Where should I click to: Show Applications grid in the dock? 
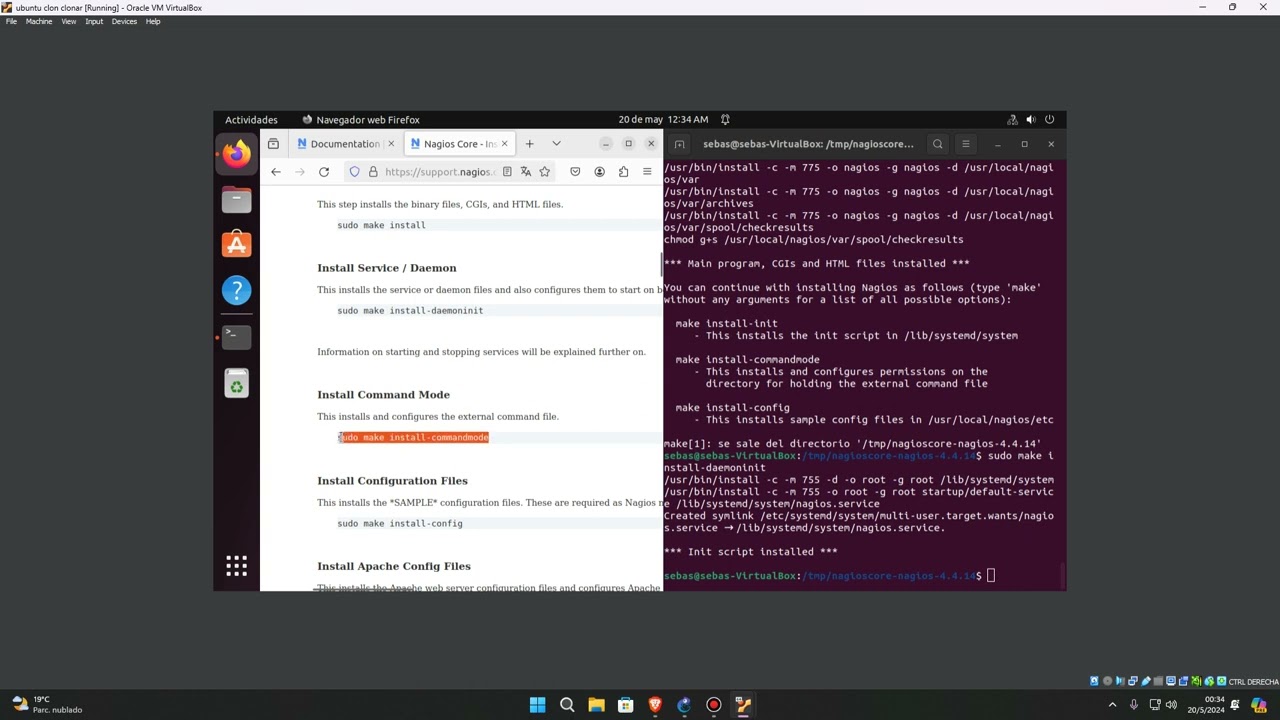click(x=236, y=566)
